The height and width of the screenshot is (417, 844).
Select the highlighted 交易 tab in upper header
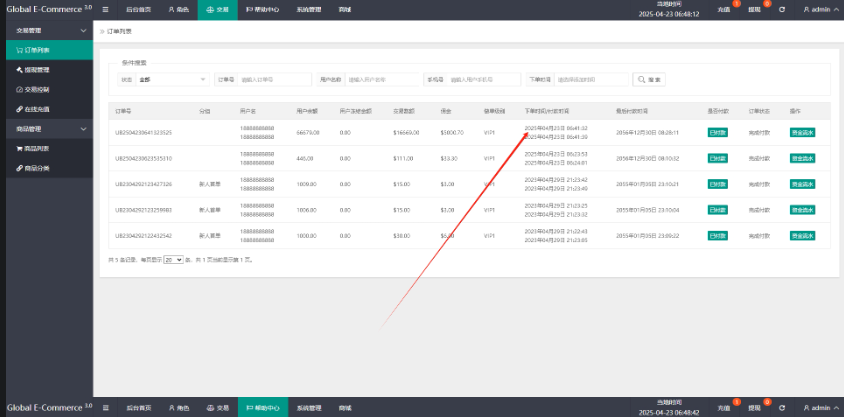tap(217, 10)
